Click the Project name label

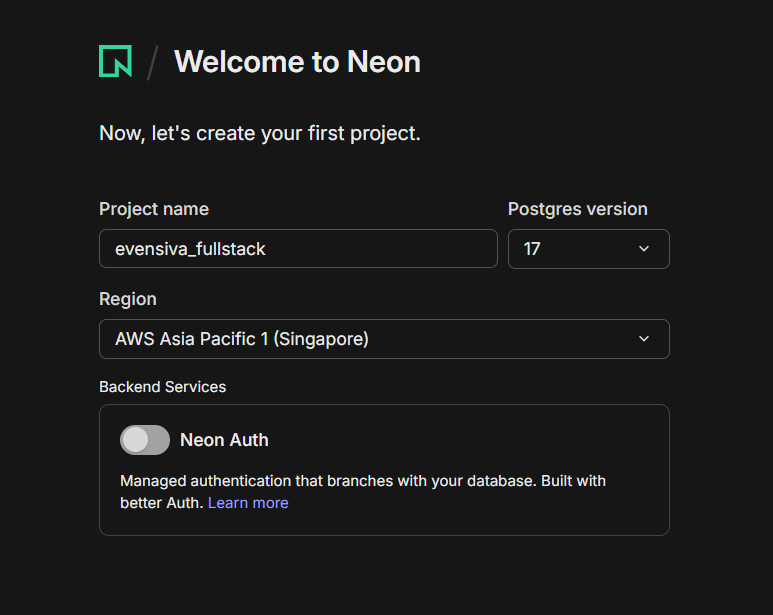[x=154, y=209]
